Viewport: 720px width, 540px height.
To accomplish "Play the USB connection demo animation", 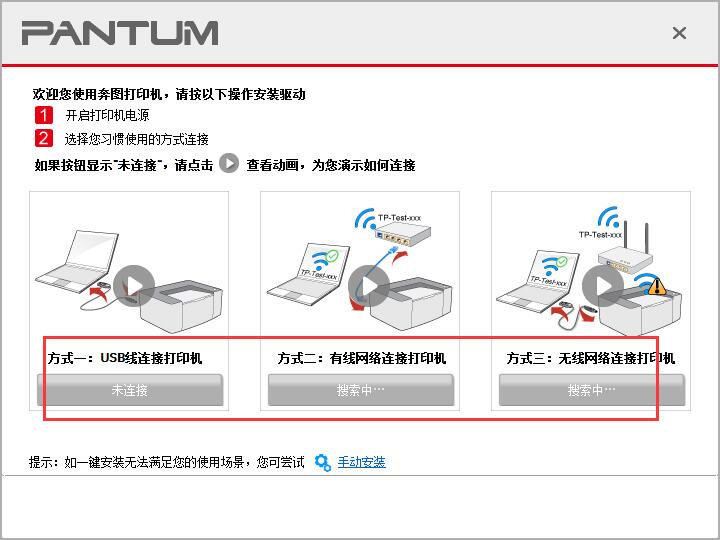I will click(x=134, y=286).
